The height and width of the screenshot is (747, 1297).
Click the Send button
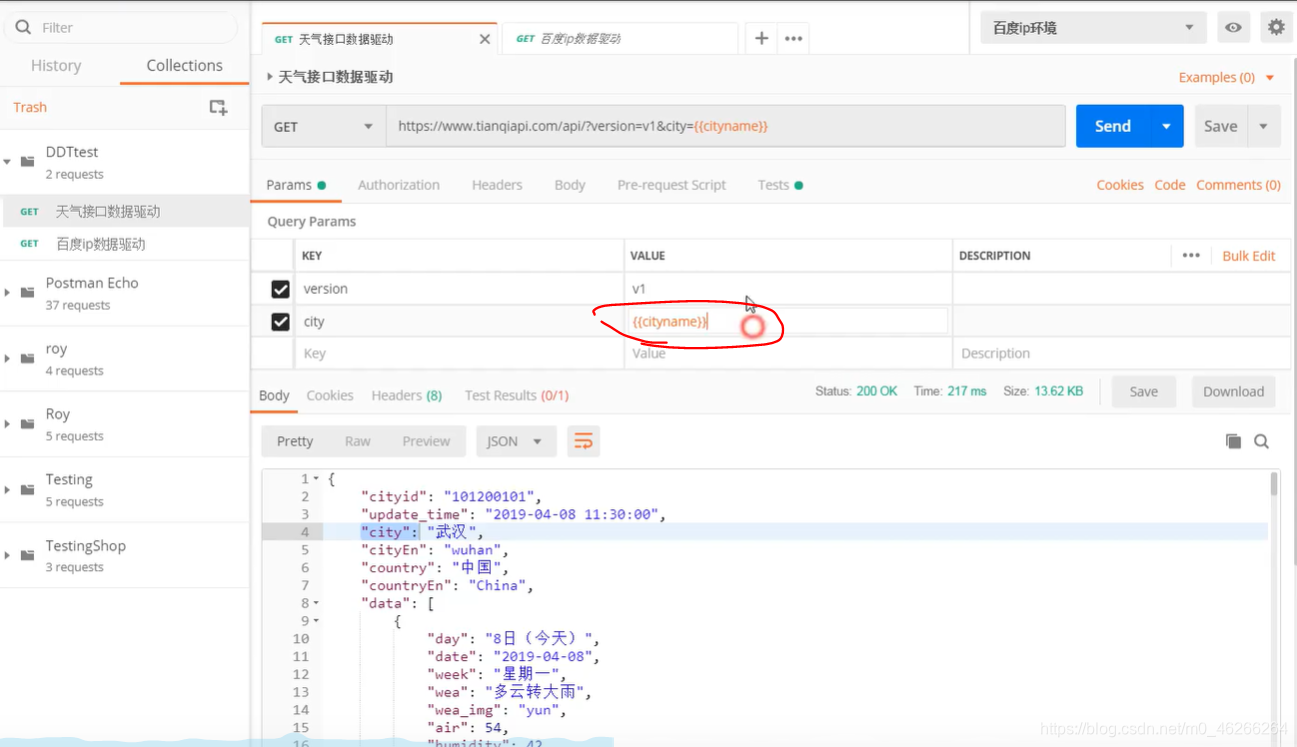click(1113, 126)
